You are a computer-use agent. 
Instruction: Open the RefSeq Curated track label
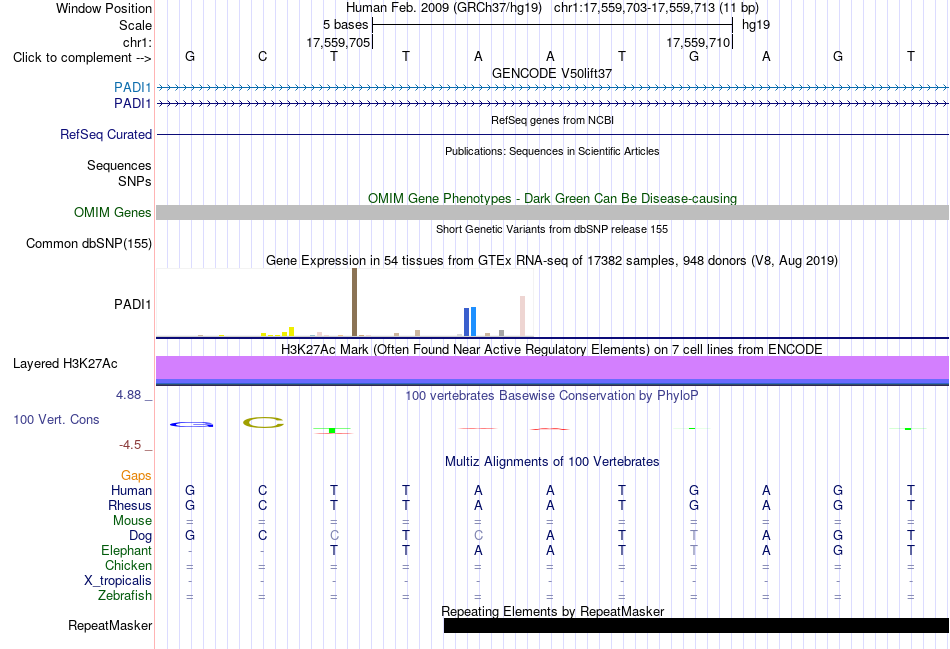click(x=105, y=135)
